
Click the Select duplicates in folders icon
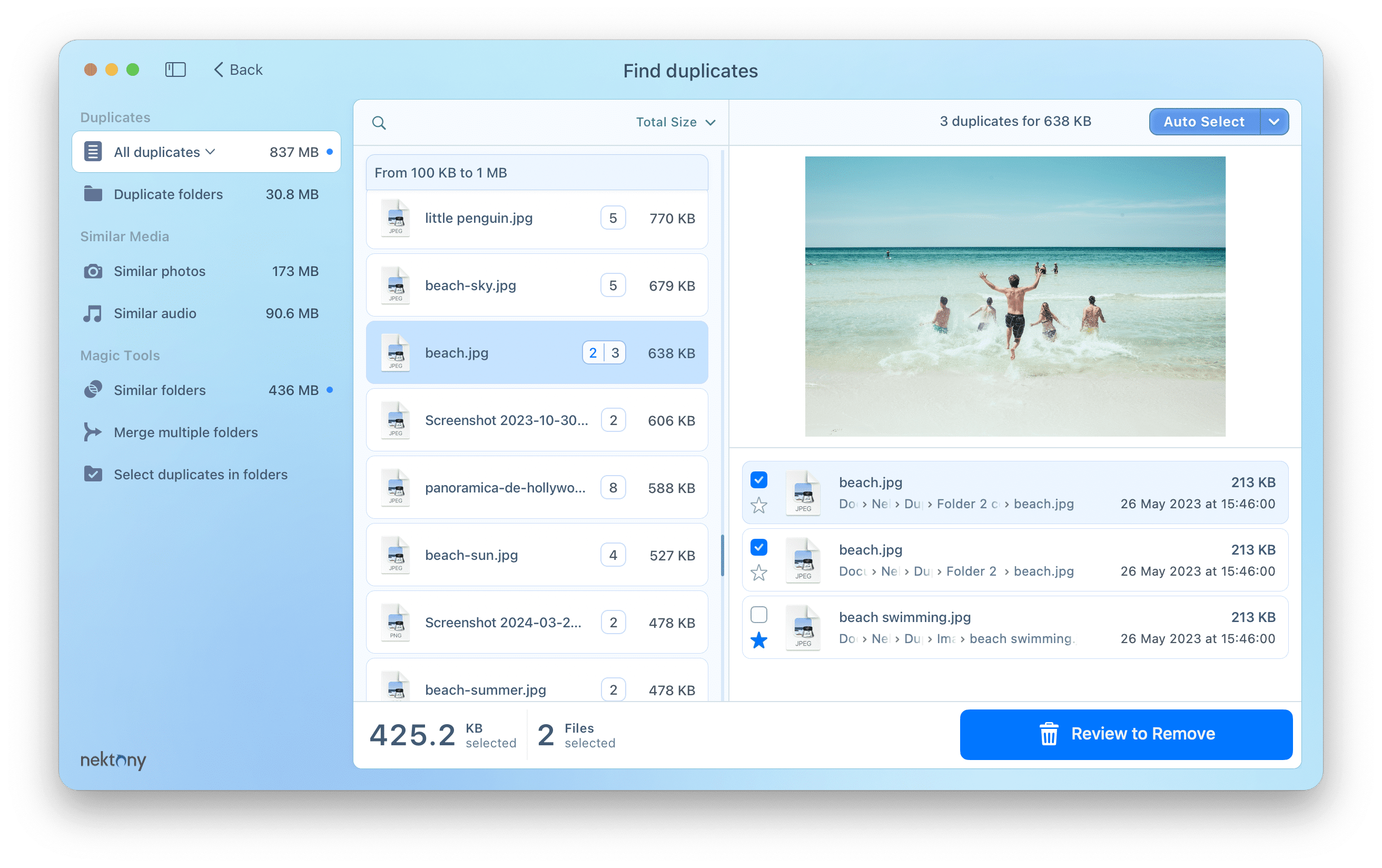click(94, 474)
